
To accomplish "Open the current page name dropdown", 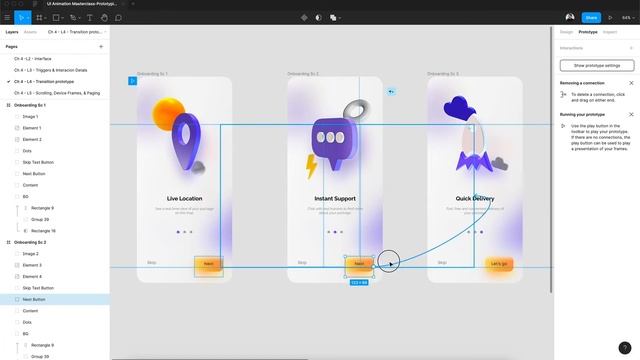I will (x=77, y=32).
